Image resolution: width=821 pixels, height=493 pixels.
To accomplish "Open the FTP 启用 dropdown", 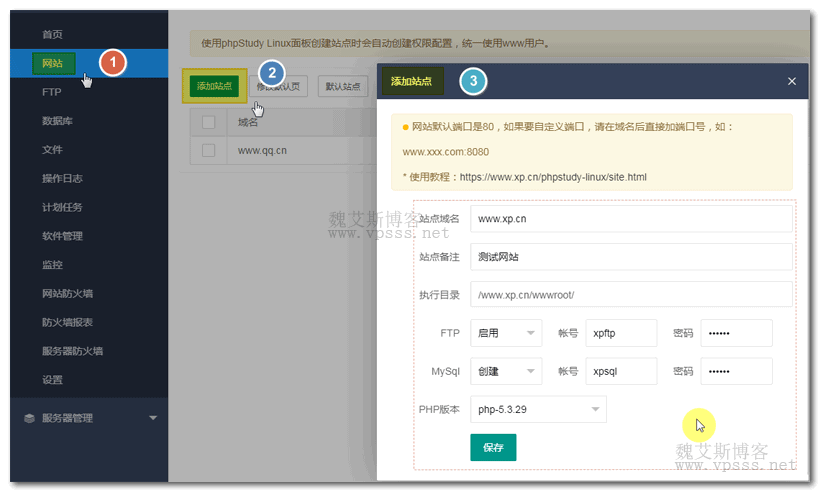I will 506,333.
